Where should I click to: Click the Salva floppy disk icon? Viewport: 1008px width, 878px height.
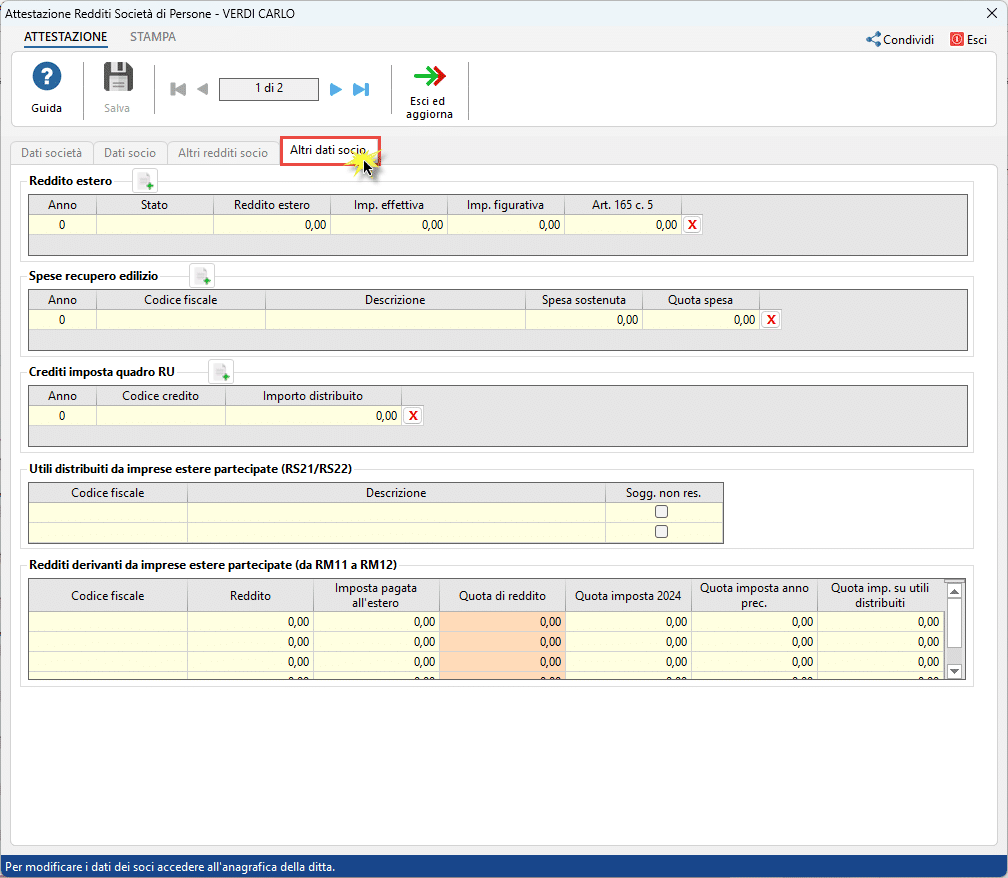pyautogui.click(x=118, y=78)
